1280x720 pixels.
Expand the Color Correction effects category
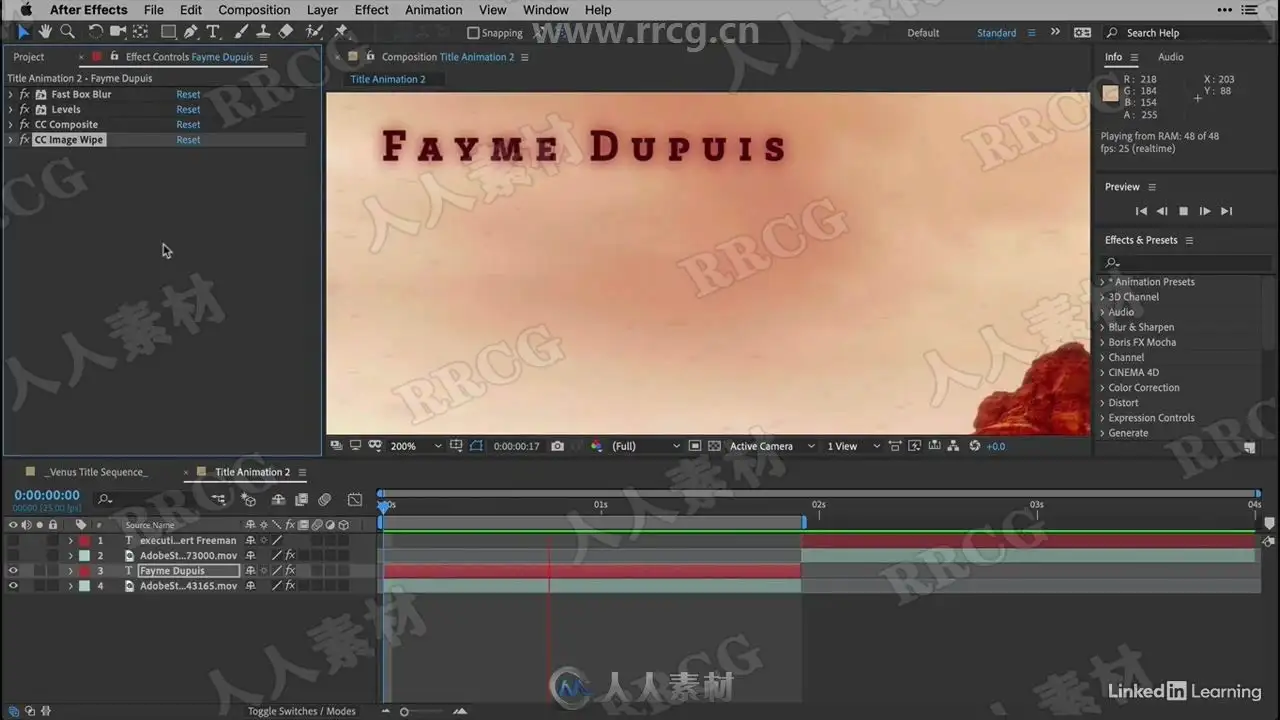1102,388
